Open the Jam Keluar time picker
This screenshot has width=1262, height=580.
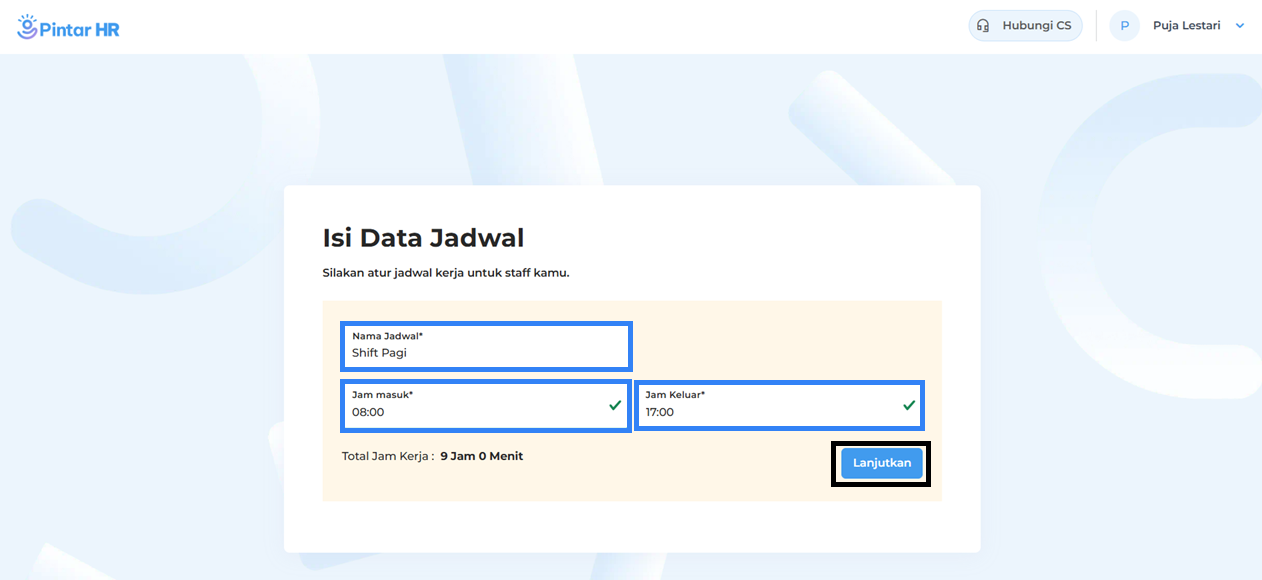pos(779,405)
